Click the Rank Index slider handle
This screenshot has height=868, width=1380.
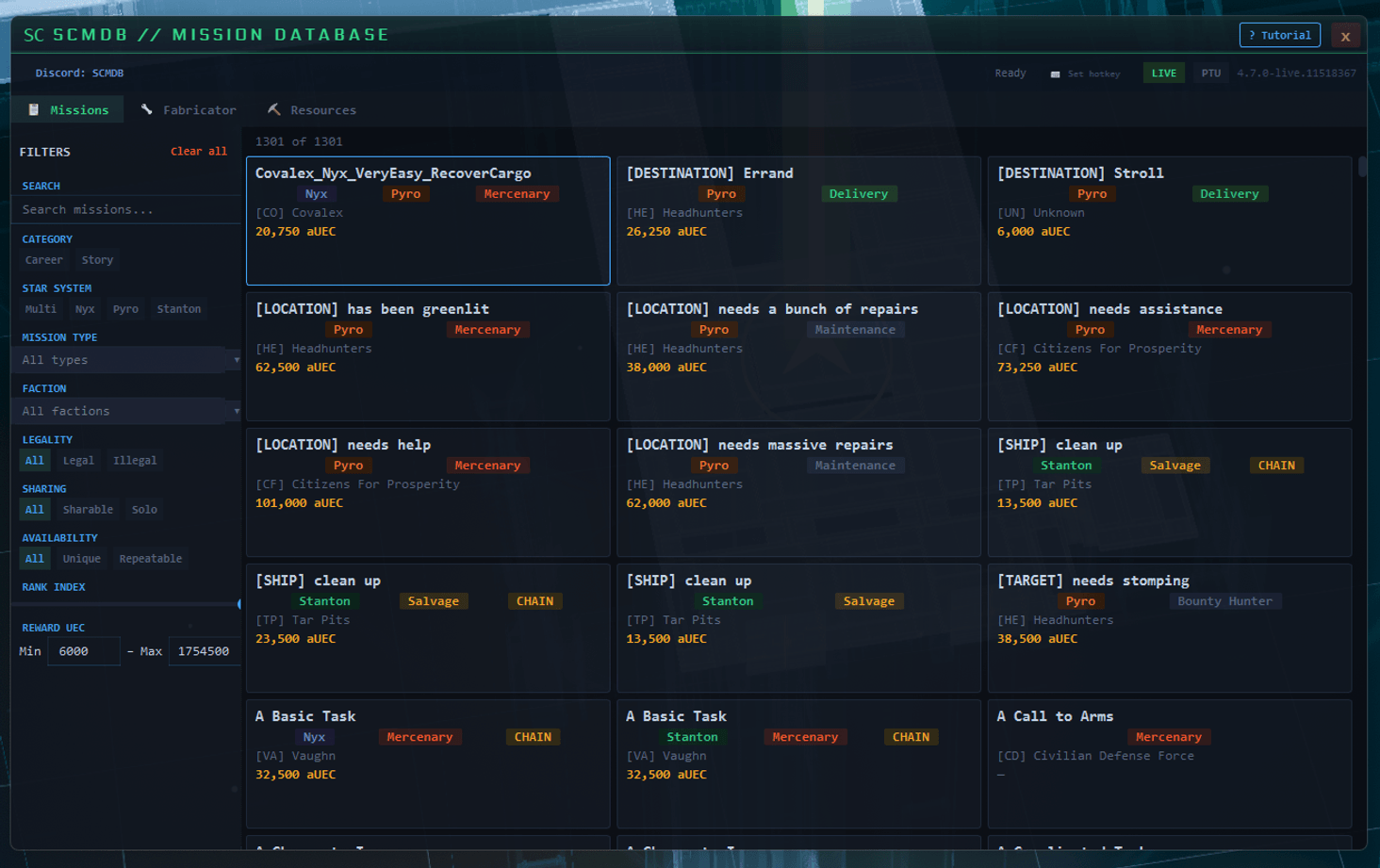pyautogui.click(x=238, y=604)
